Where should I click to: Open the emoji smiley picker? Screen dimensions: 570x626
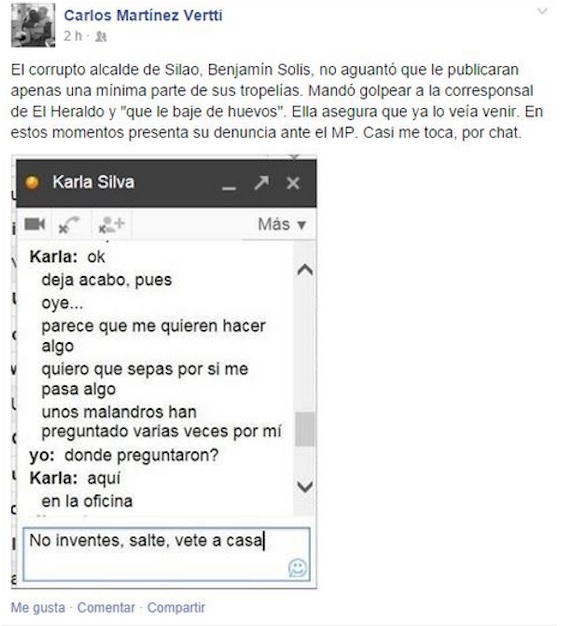coord(298,568)
